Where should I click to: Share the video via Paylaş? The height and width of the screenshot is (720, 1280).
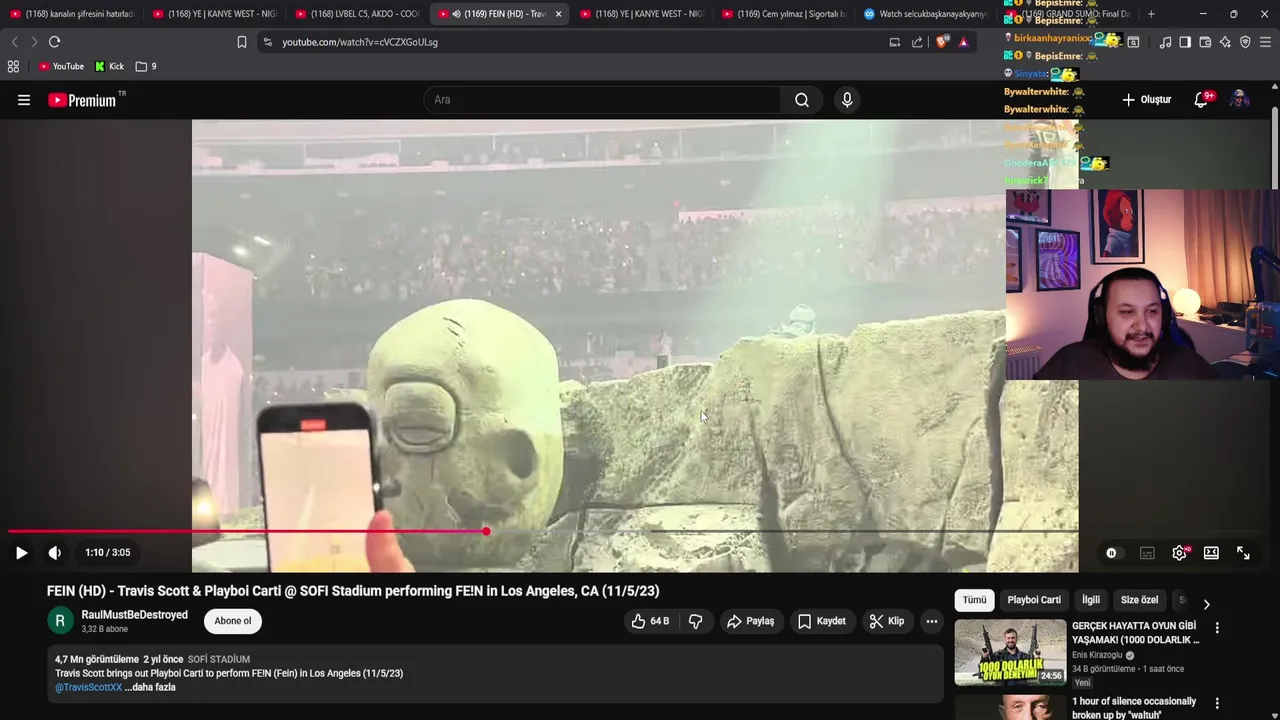[x=750, y=621]
